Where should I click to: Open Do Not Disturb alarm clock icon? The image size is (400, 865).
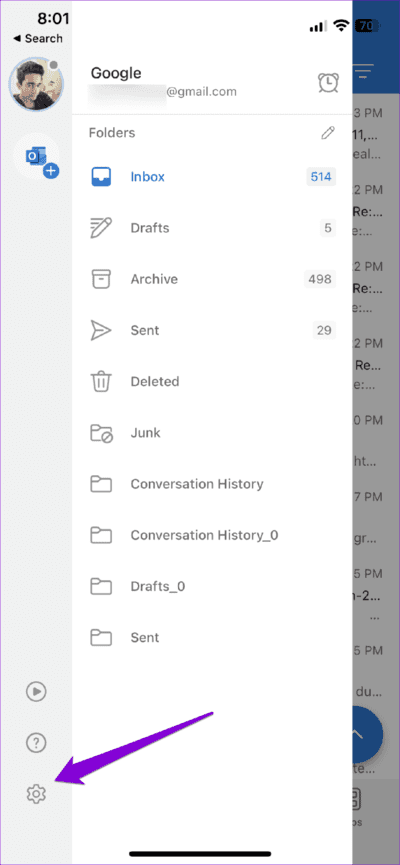(328, 82)
